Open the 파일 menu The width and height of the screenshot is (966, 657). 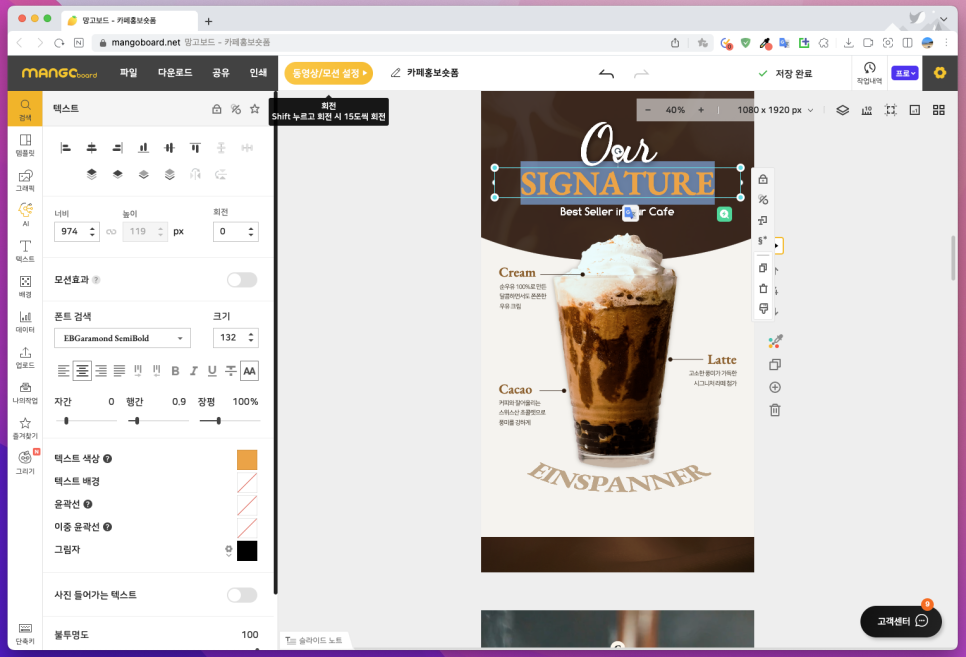pos(128,73)
